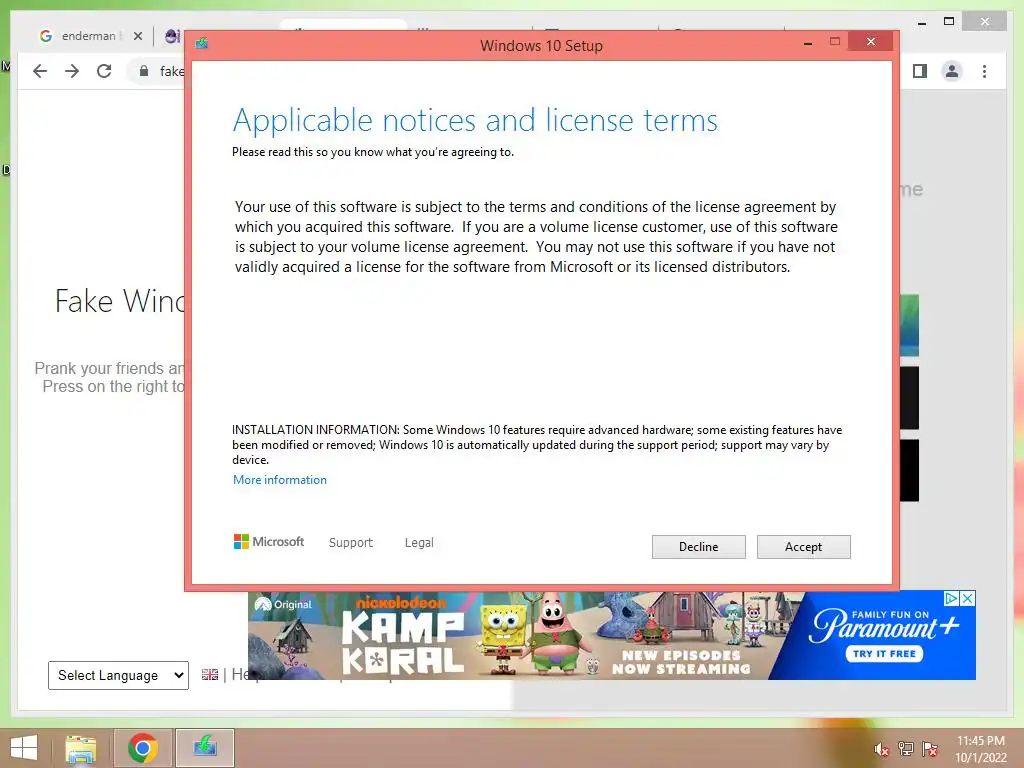This screenshot has height=768, width=1024.
Task: Open File Explorer from taskbar
Action: pos(80,748)
